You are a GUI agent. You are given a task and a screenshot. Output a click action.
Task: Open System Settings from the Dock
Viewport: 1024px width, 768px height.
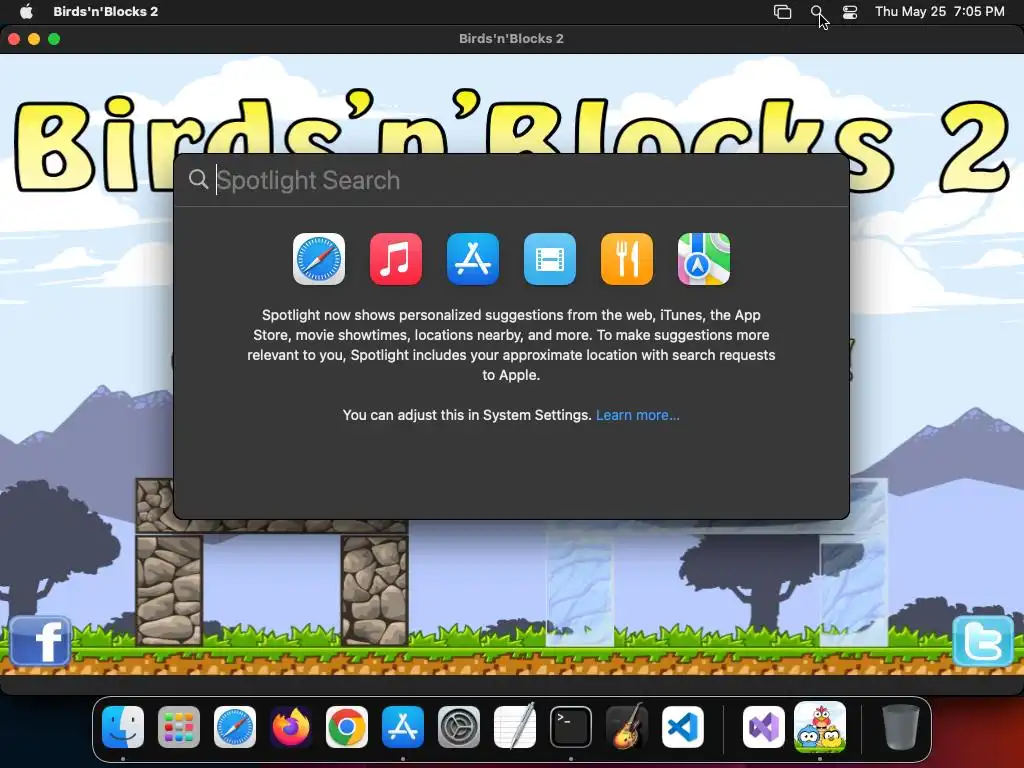[459, 727]
